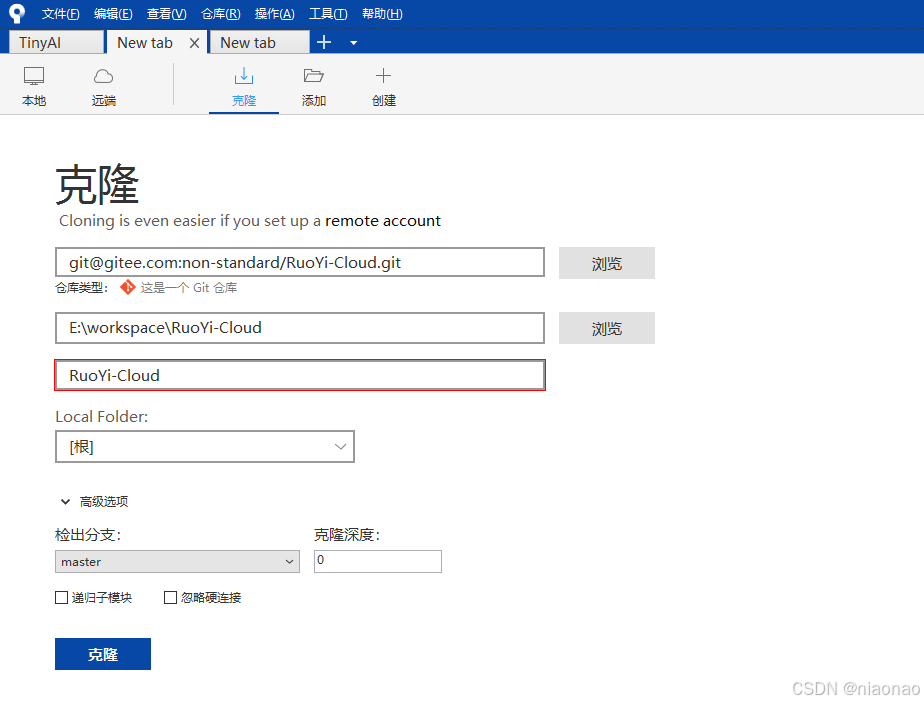
Task: Open the 工具(T) menu
Action: click(328, 14)
